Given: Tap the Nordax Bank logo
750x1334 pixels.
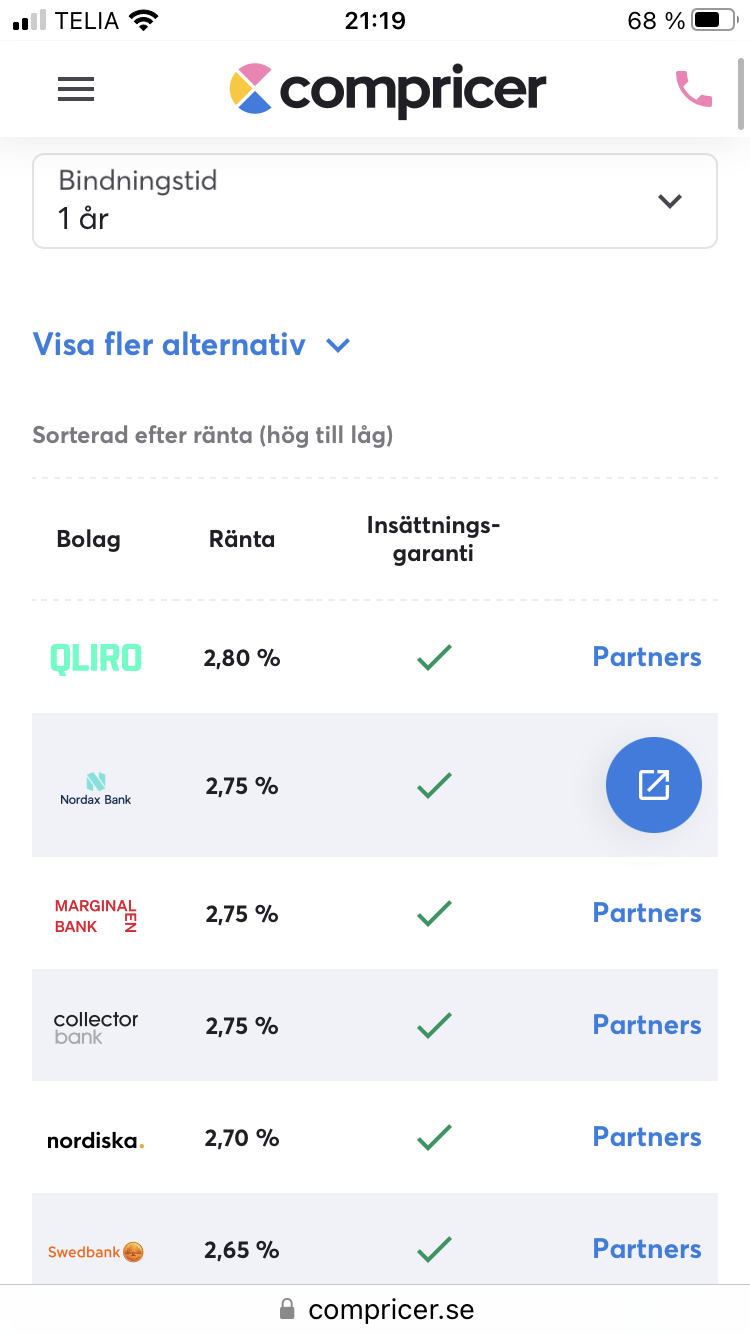Looking at the screenshot, I should coord(96,788).
